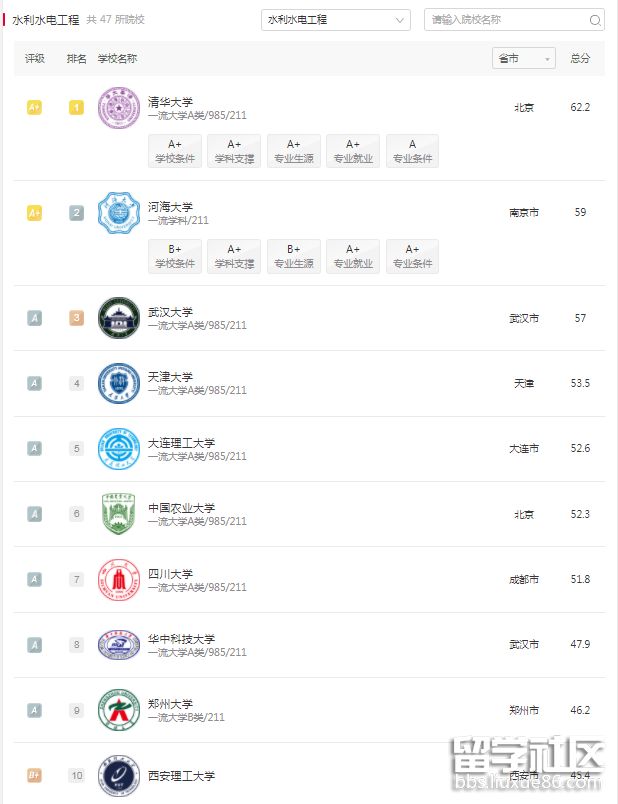Click the 总分 column header

pyautogui.click(x=580, y=59)
